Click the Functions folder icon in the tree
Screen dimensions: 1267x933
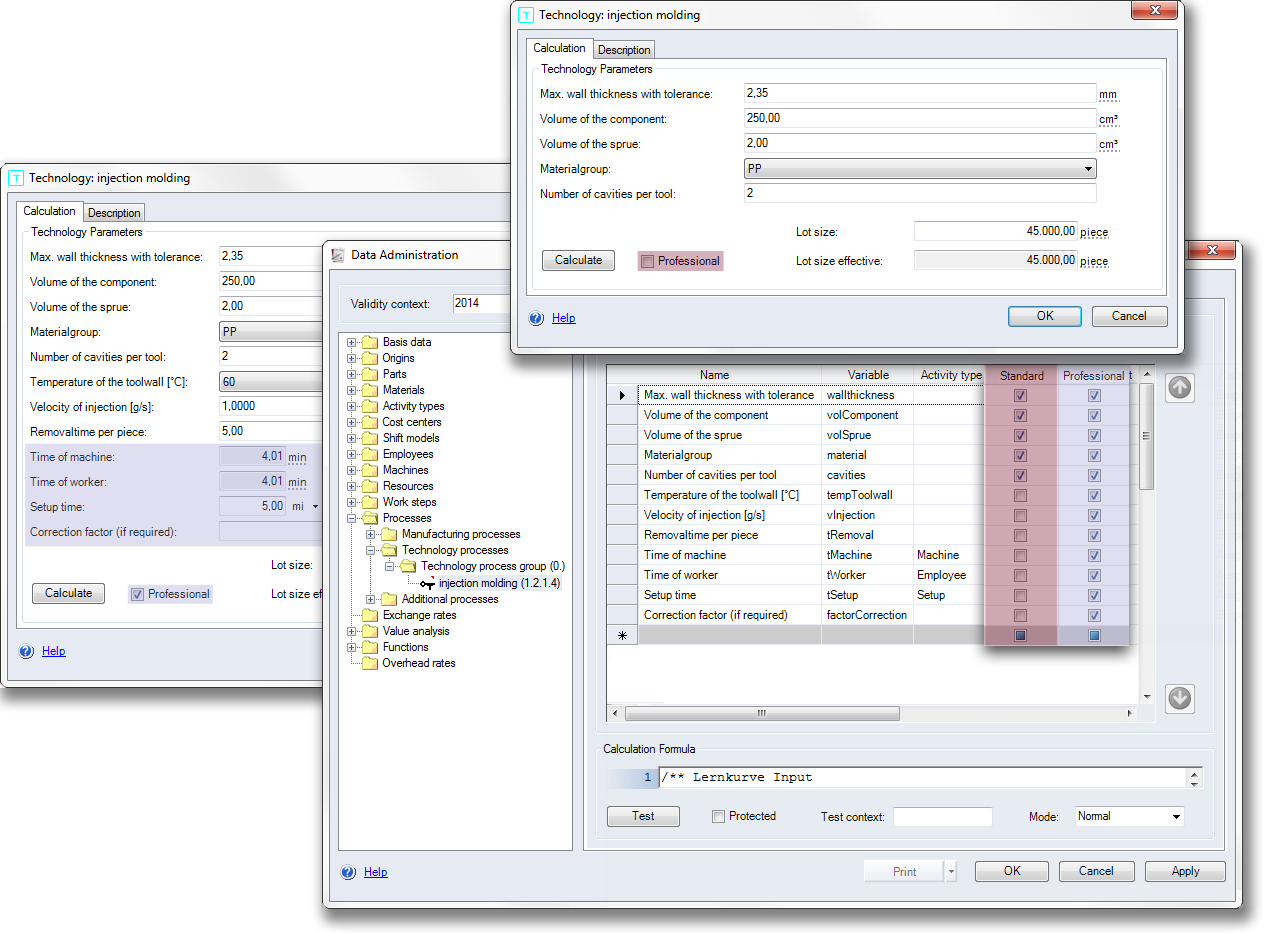[371, 647]
